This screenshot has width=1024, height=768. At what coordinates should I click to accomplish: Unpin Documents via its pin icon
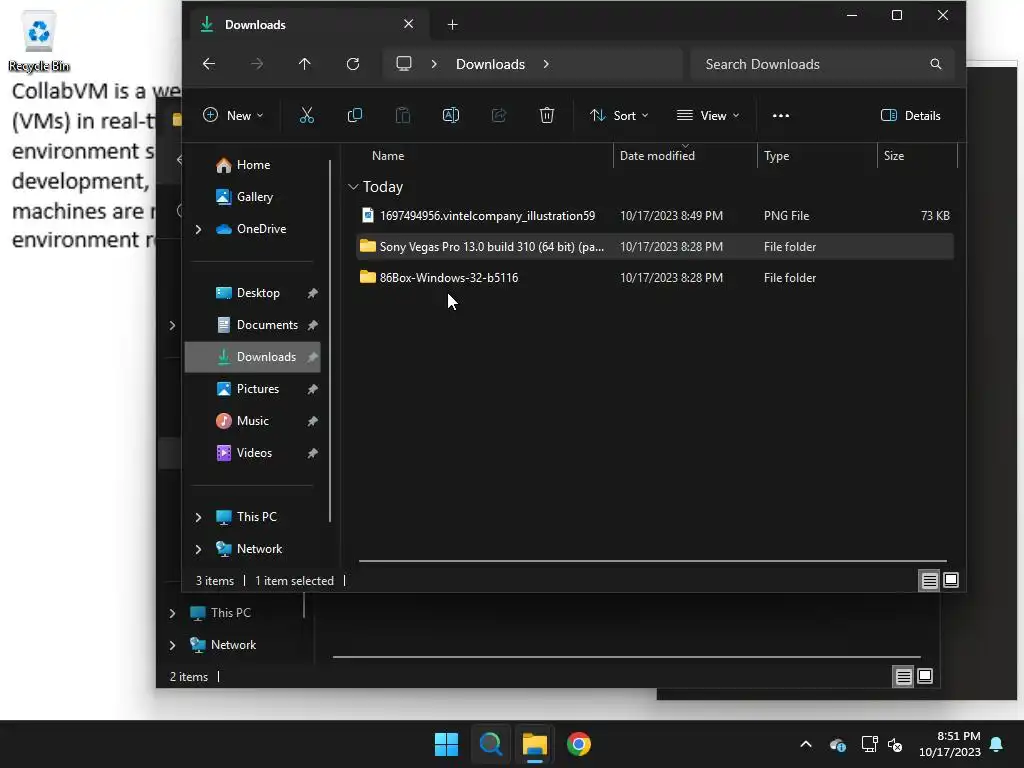coord(312,325)
